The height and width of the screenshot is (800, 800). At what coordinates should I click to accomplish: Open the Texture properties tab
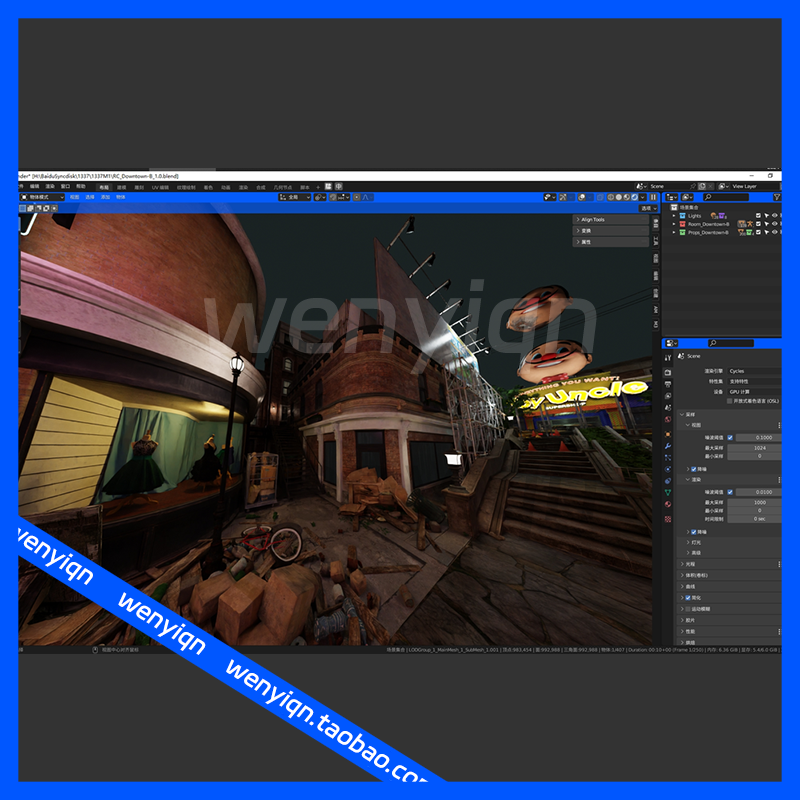coord(668,519)
